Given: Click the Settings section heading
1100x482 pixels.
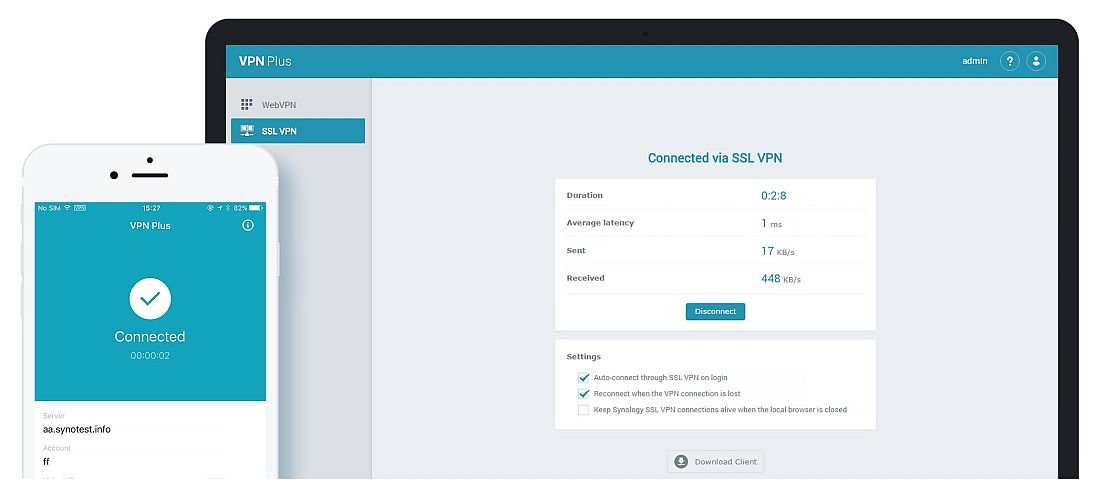Looking at the screenshot, I should (584, 356).
